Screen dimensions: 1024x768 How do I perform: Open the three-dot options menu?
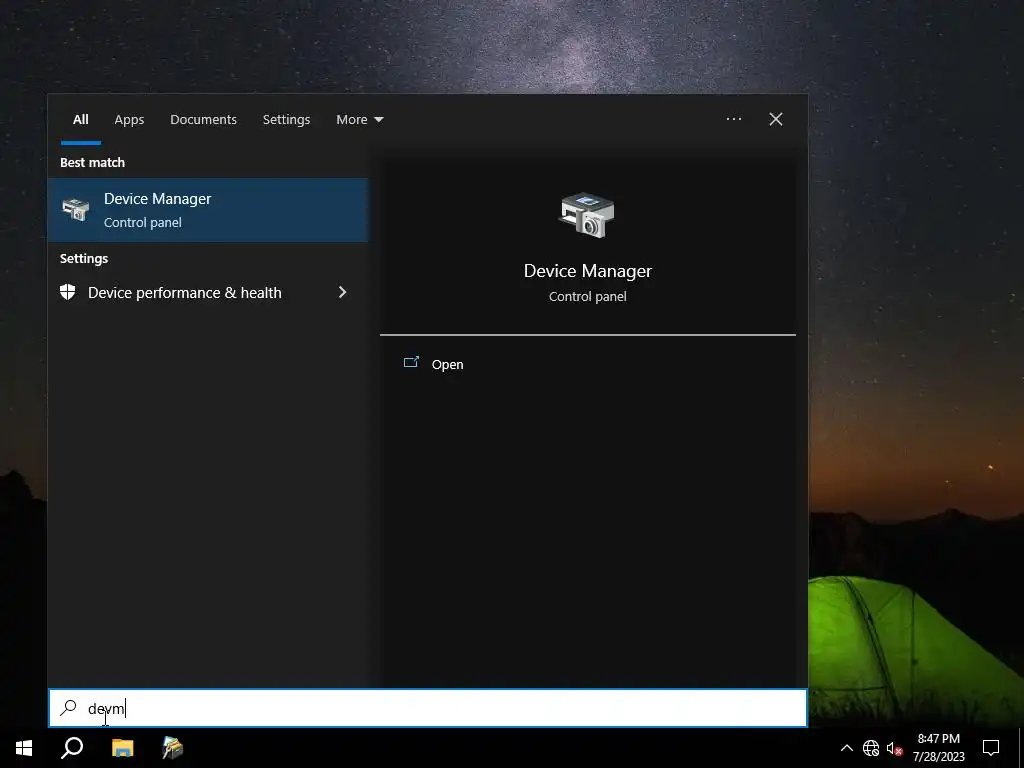coord(733,119)
